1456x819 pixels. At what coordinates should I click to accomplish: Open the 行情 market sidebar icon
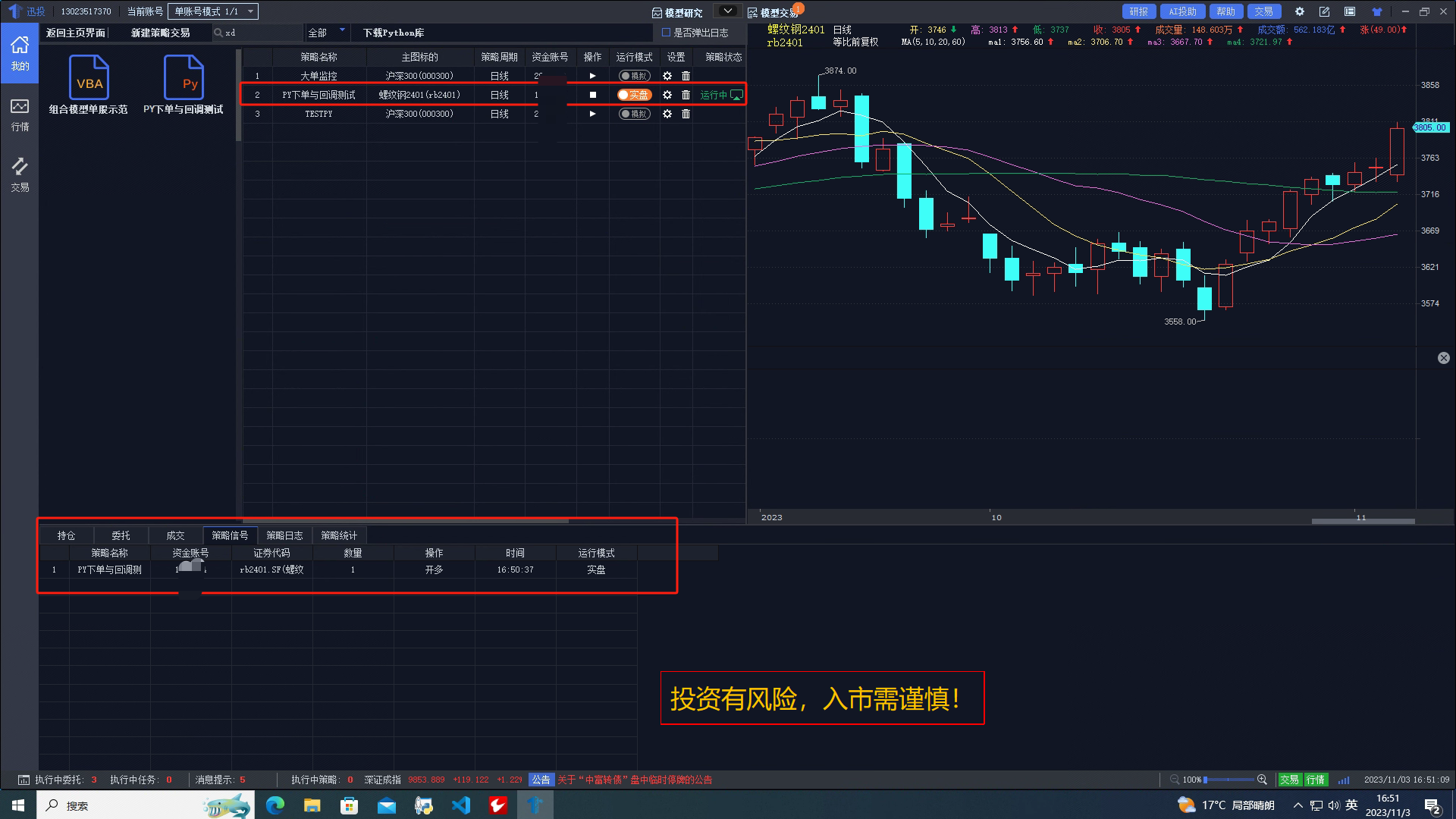coord(20,114)
